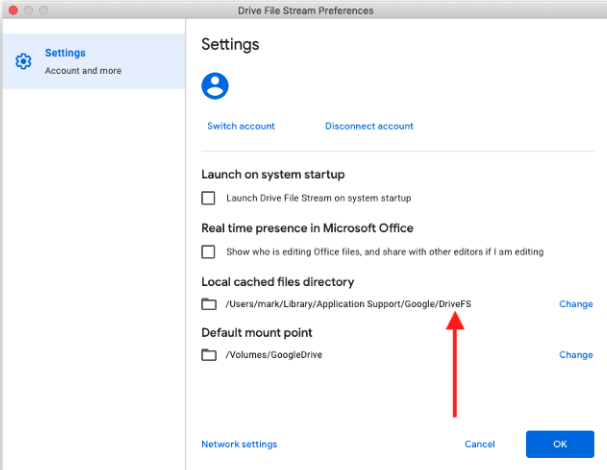607x470 pixels.
Task: Open Network settings
Action: point(239,444)
